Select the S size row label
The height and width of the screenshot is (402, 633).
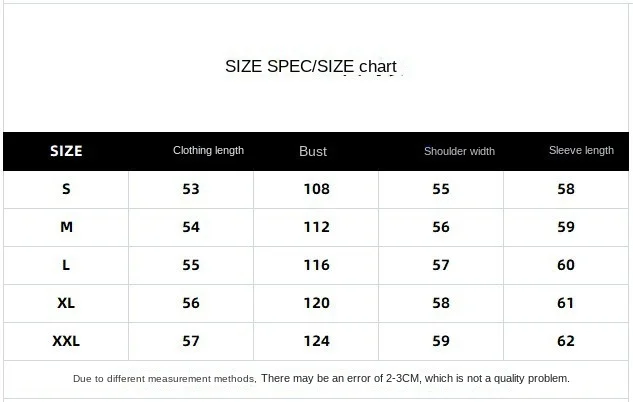click(66, 189)
